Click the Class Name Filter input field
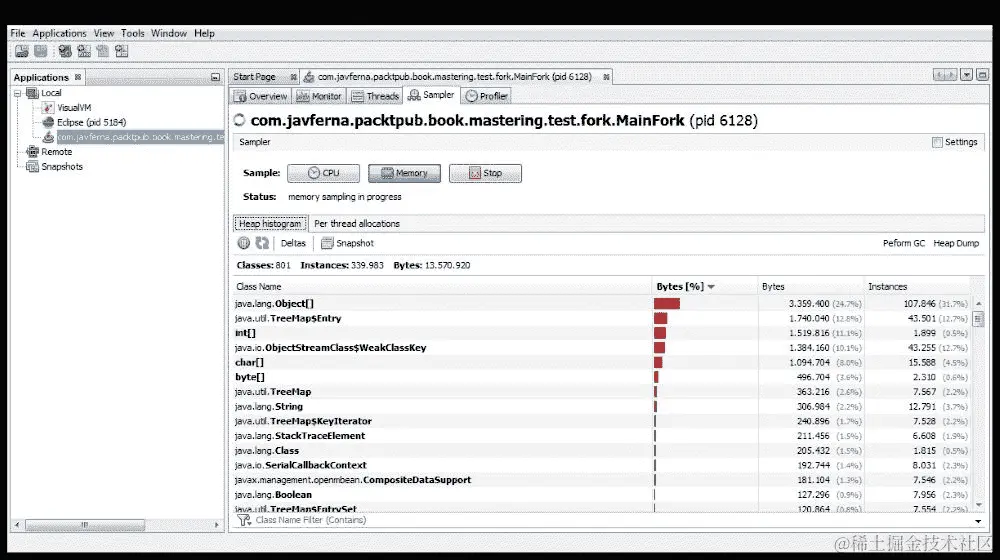Screen dimensions: 1000x560 pos(611,520)
